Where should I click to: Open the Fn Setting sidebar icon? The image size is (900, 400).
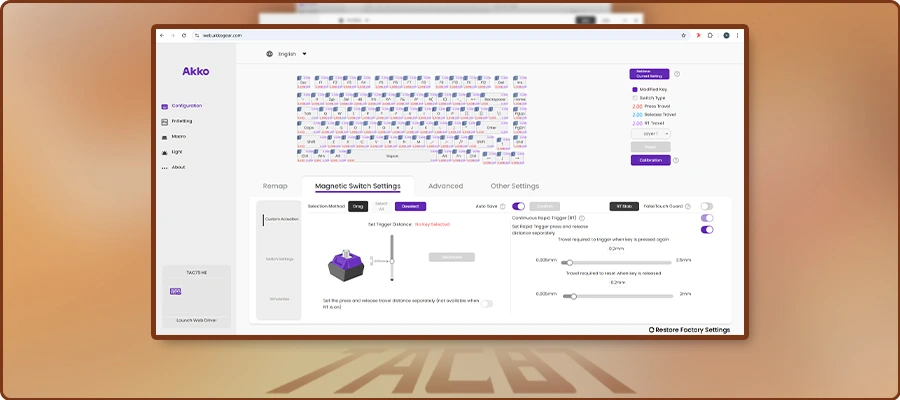pyautogui.click(x=165, y=122)
